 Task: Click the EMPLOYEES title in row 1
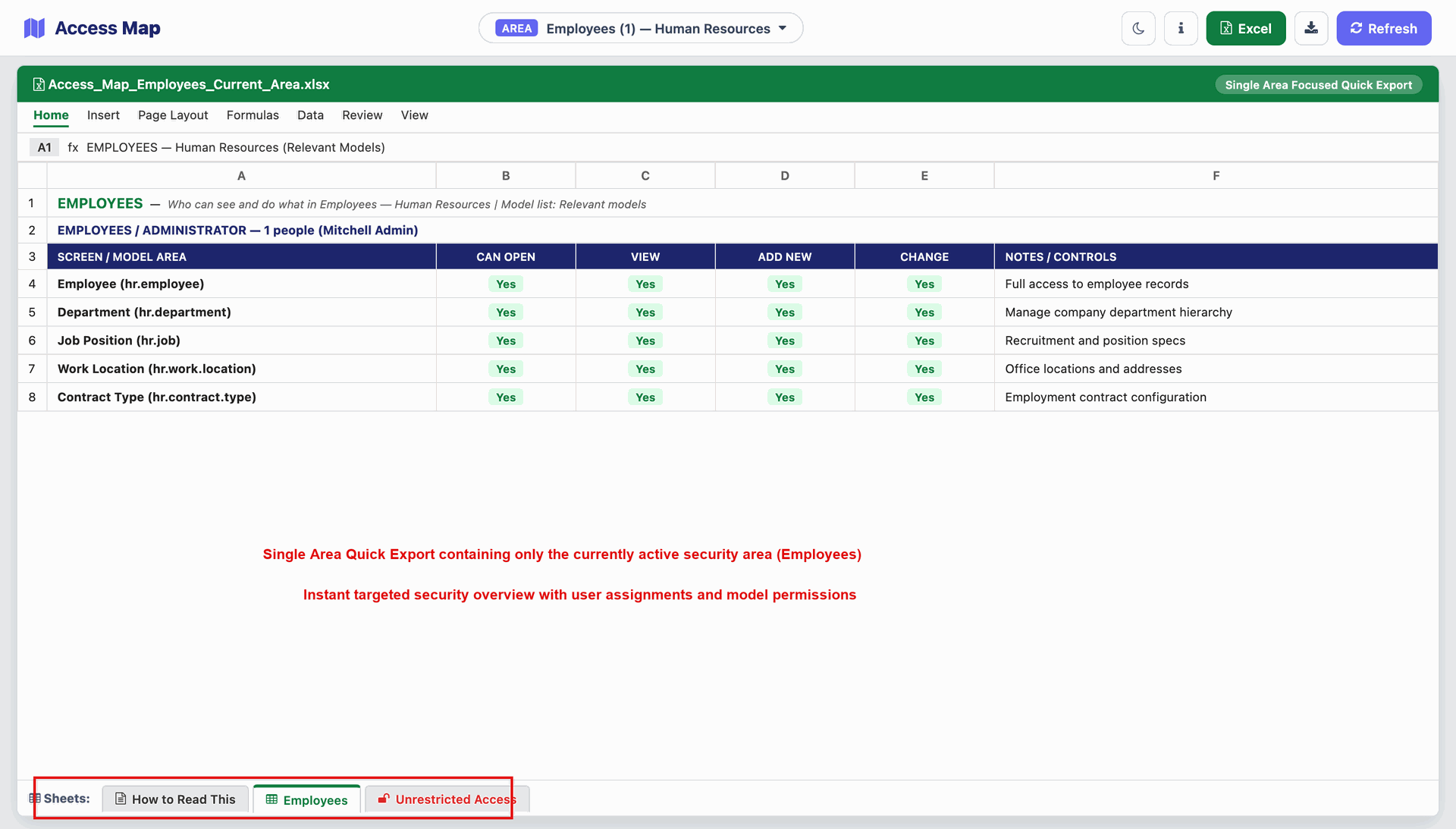click(x=100, y=203)
